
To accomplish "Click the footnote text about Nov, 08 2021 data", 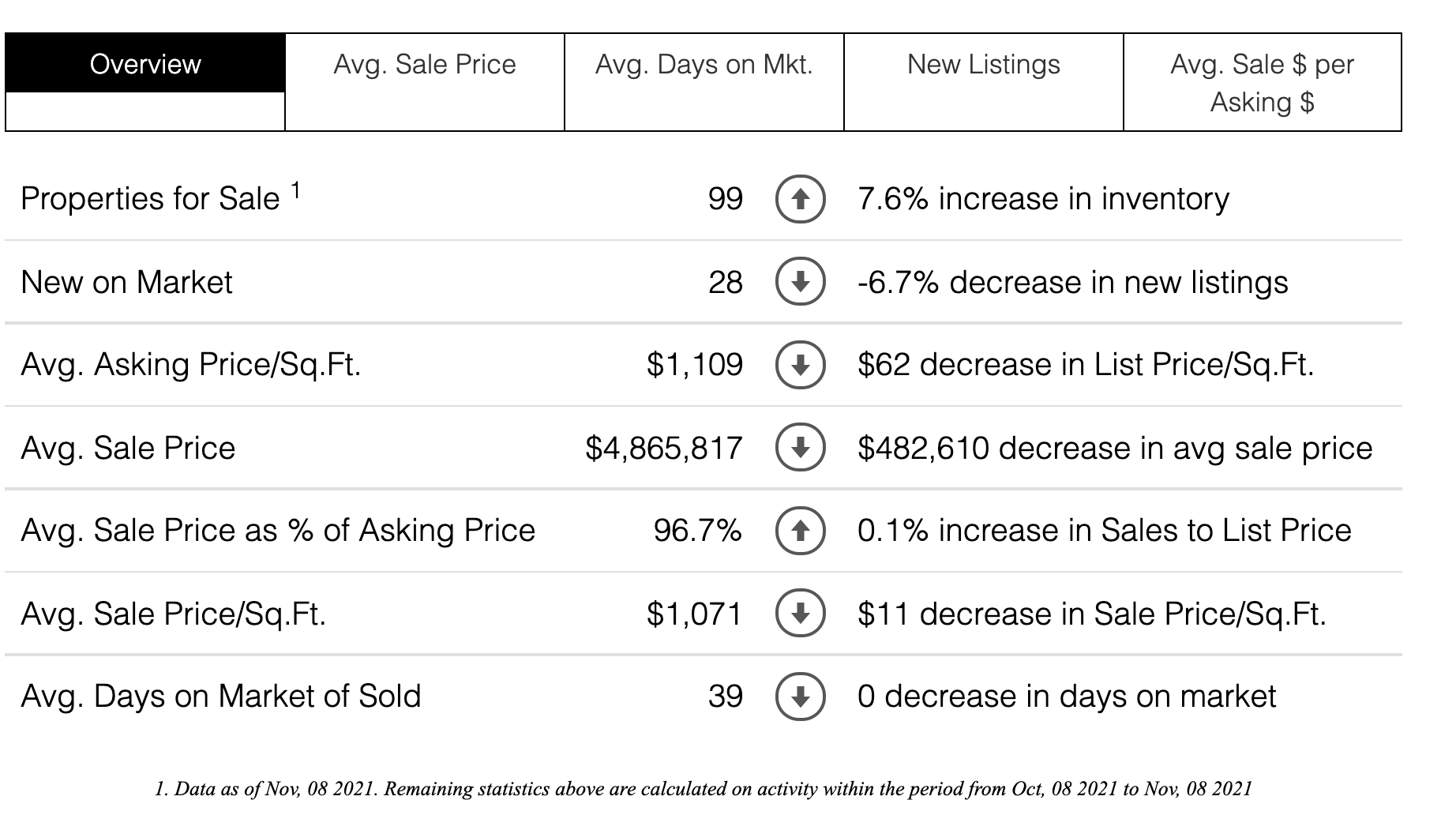I will pyautogui.click(x=703, y=788).
